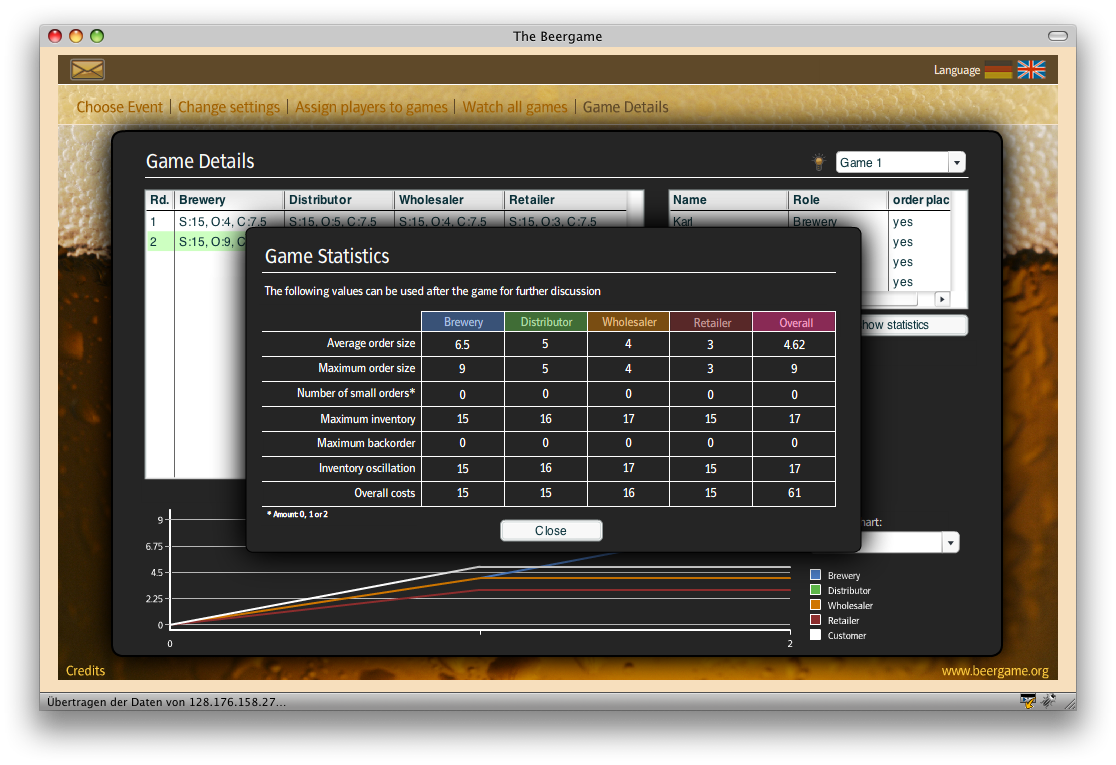Click Distributor header in rounds table
The image size is (1116, 765).
[339, 200]
